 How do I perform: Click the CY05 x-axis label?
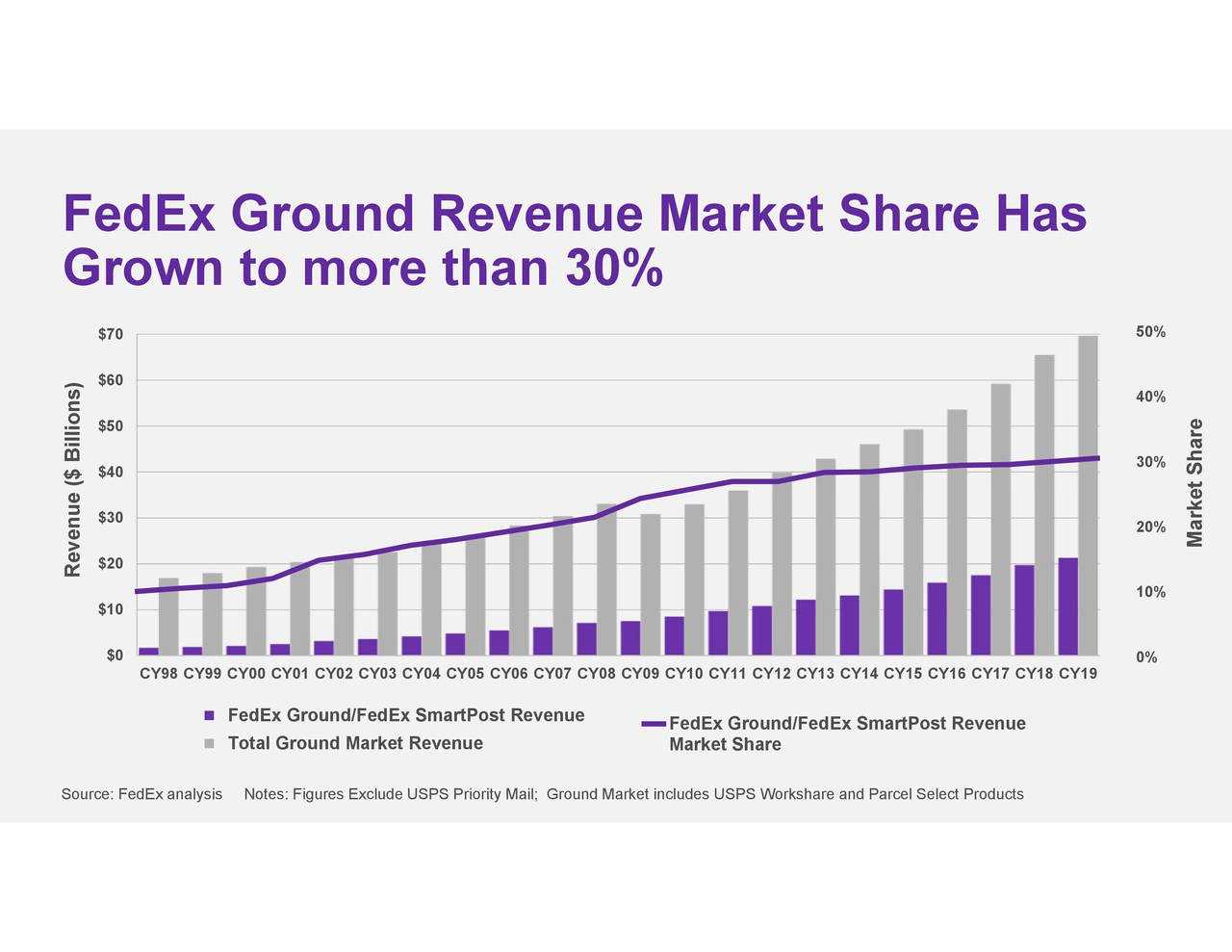tap(465, 674)
